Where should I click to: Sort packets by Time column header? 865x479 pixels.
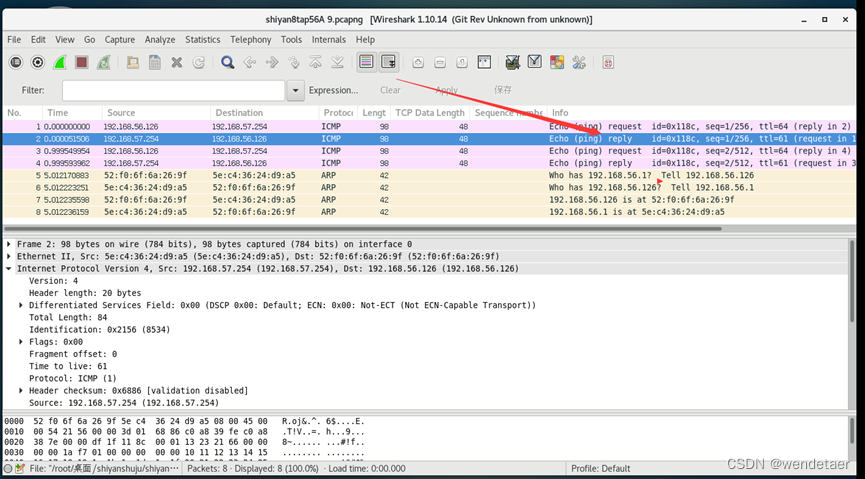click(72, 113)
